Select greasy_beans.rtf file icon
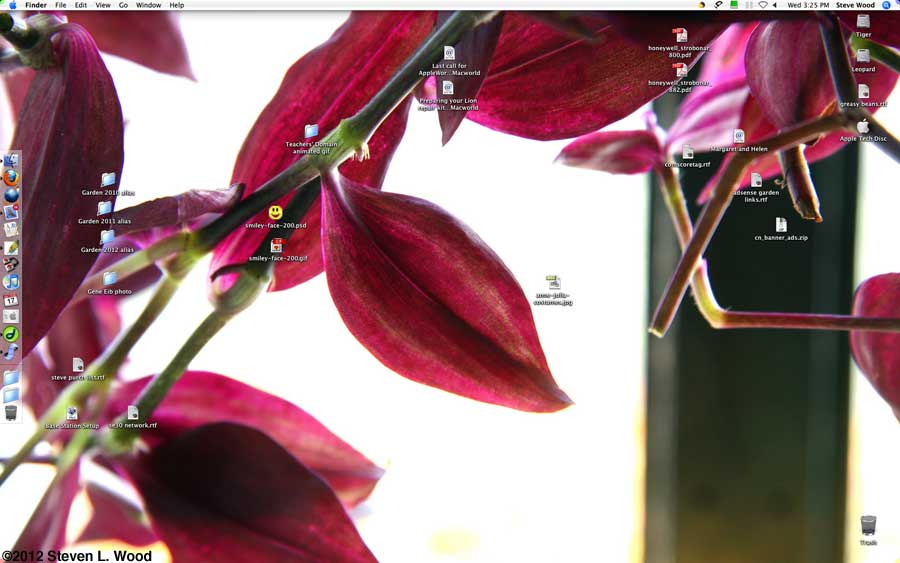This screenshot has height=563, width=900. point(863,91)
